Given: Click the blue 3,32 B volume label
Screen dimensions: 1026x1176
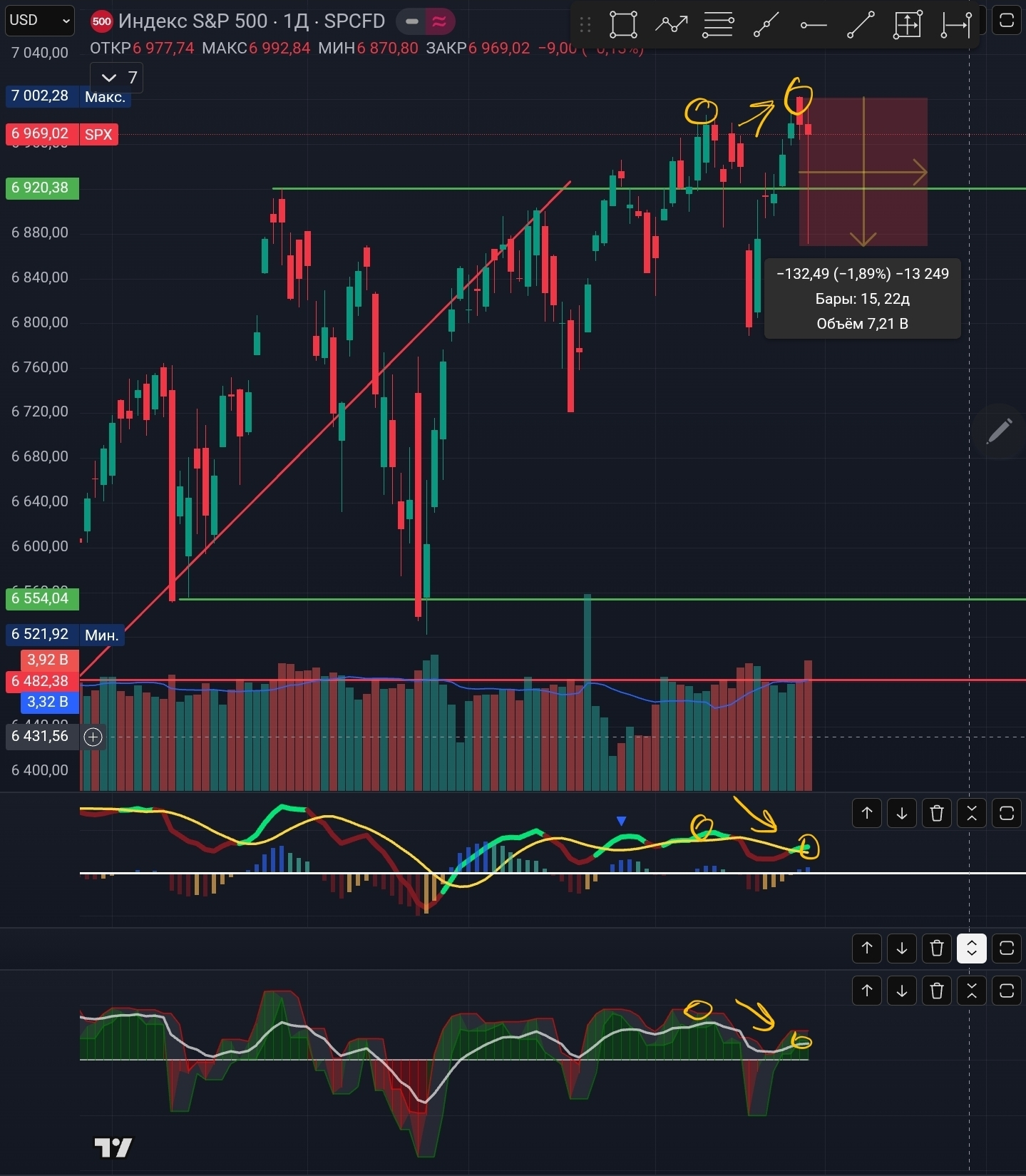Looking at the screenshot, I should click(48, 702).
